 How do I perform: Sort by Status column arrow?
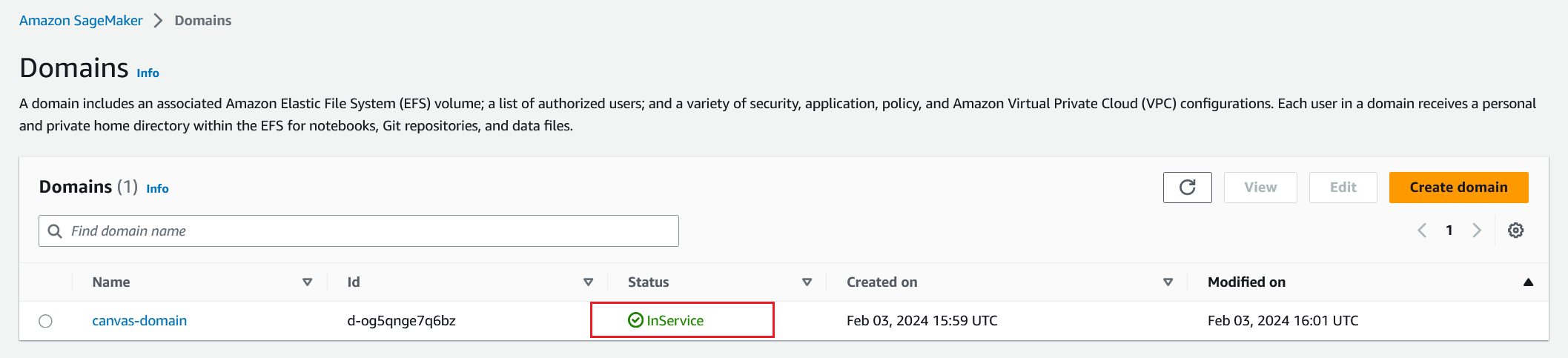click(x=807, y=282)
